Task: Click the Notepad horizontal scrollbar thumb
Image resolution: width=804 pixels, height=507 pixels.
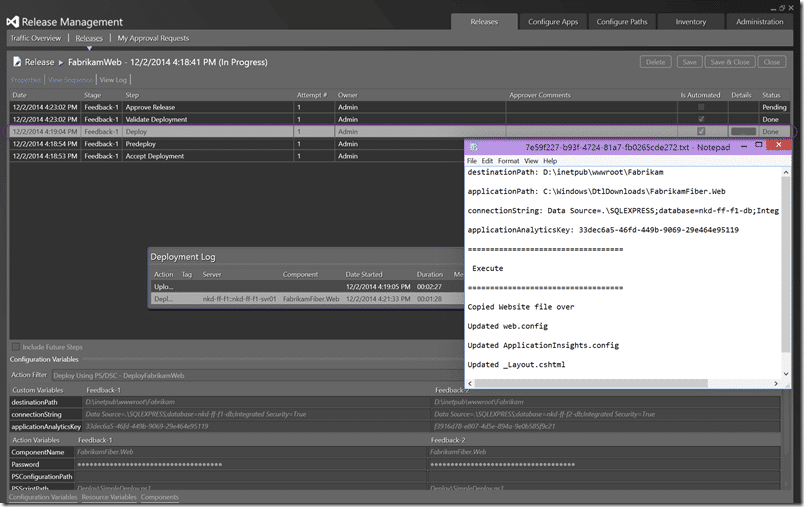Action: tap(591, 383)
